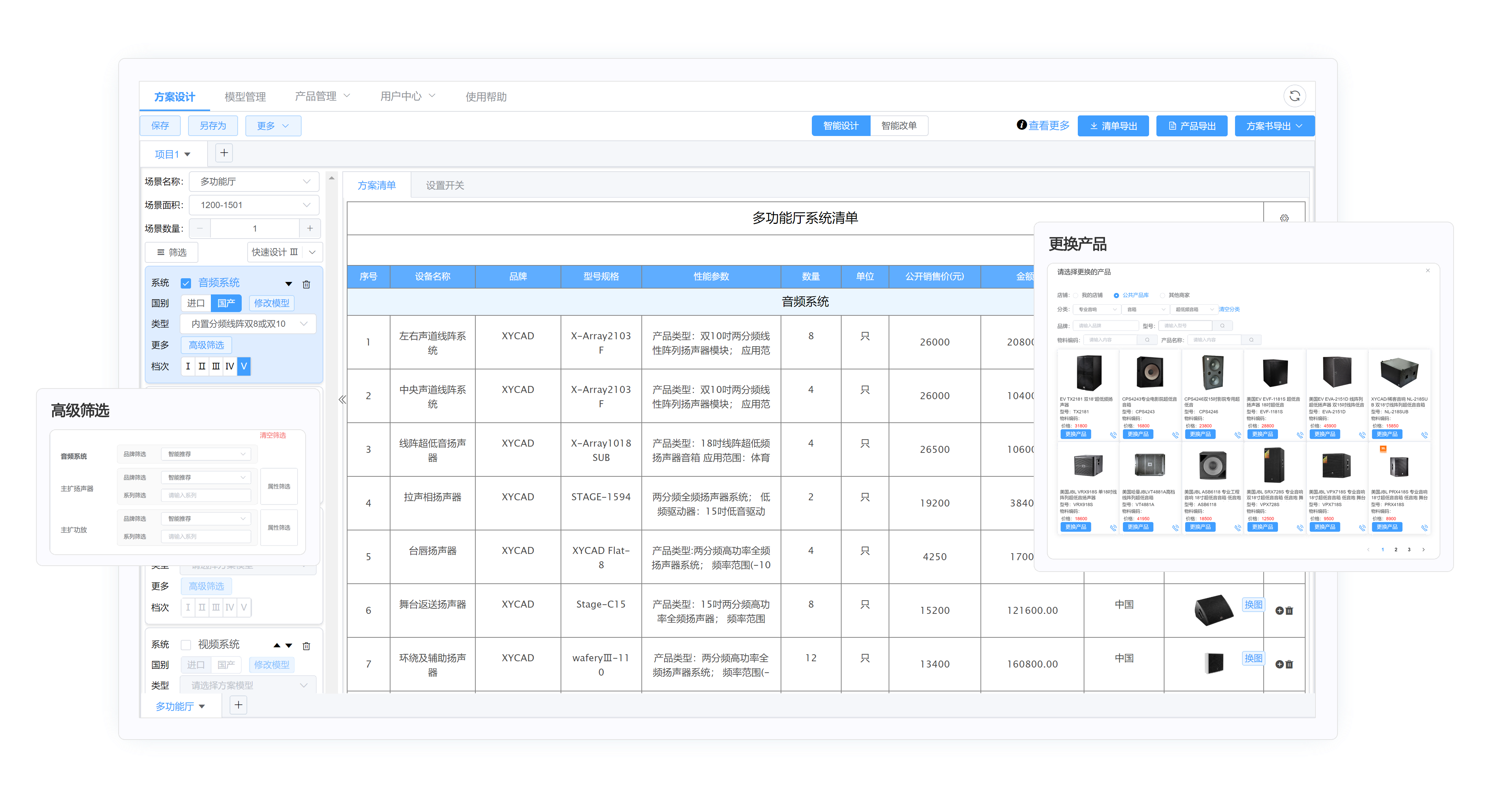The width and height of the screenshot is (1512, 798).
Task: Click the info icon beside 查看更多
Action: 1021,125
